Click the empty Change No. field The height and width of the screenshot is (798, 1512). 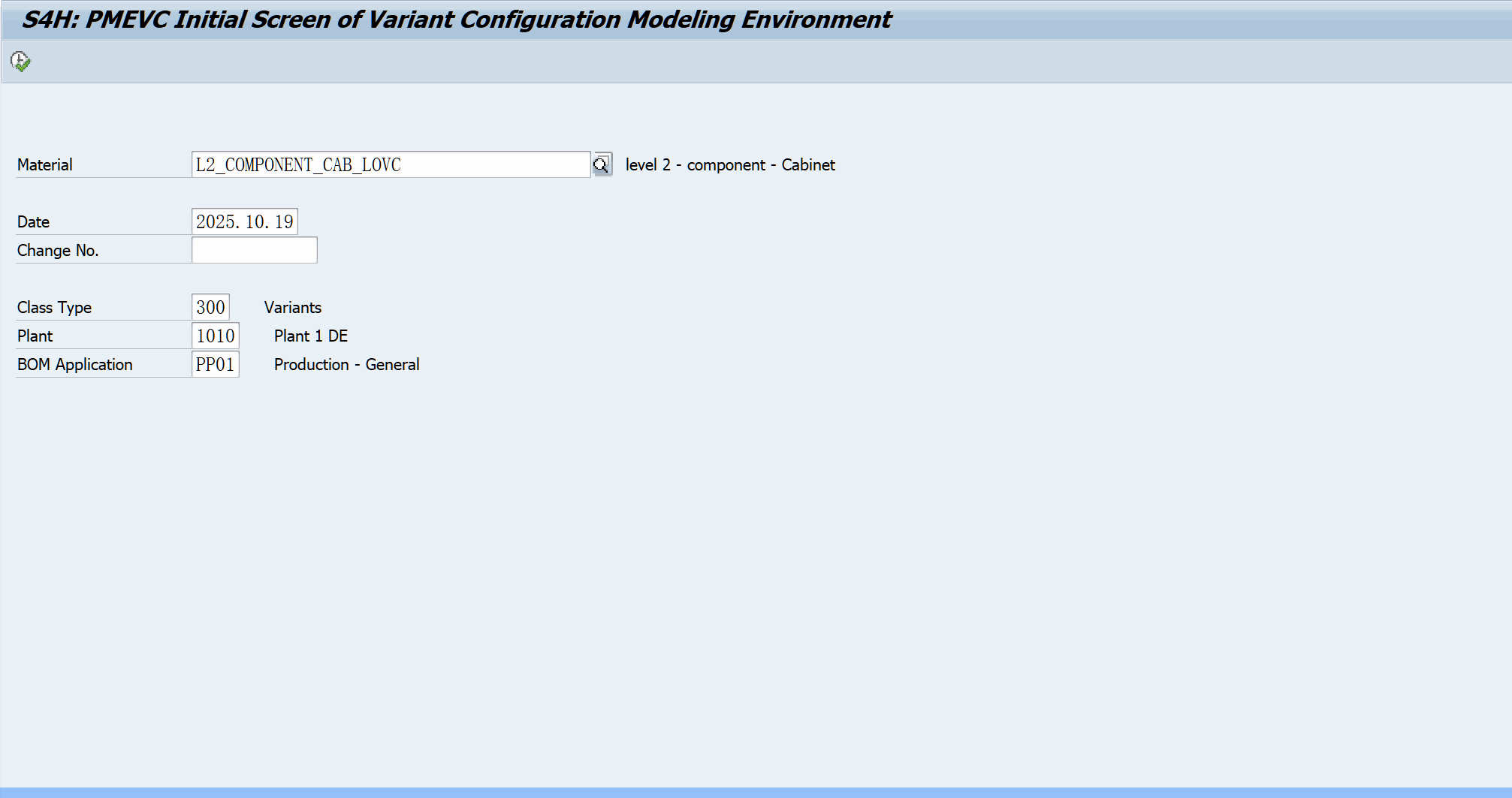pyautogui.click(x=255, y=250)
